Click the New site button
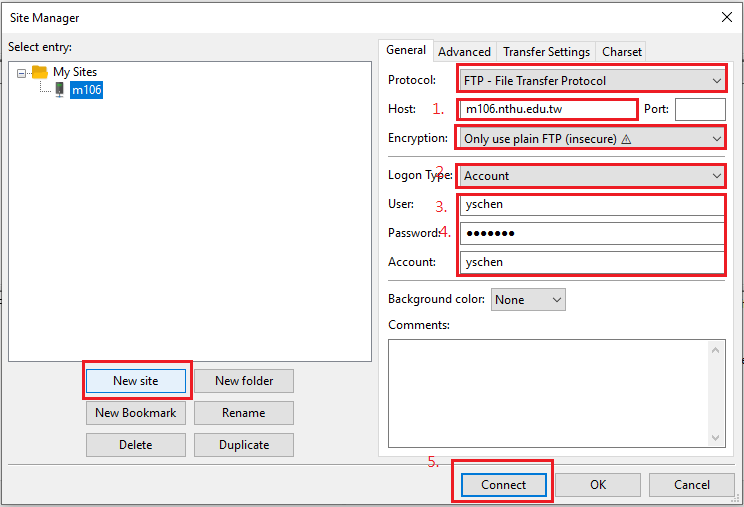The image size is (744, 507). 136,381
